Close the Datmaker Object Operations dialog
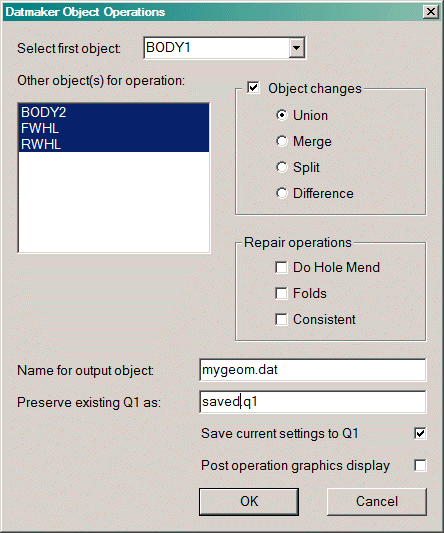The image size is (444, 533). click(431, 12)
